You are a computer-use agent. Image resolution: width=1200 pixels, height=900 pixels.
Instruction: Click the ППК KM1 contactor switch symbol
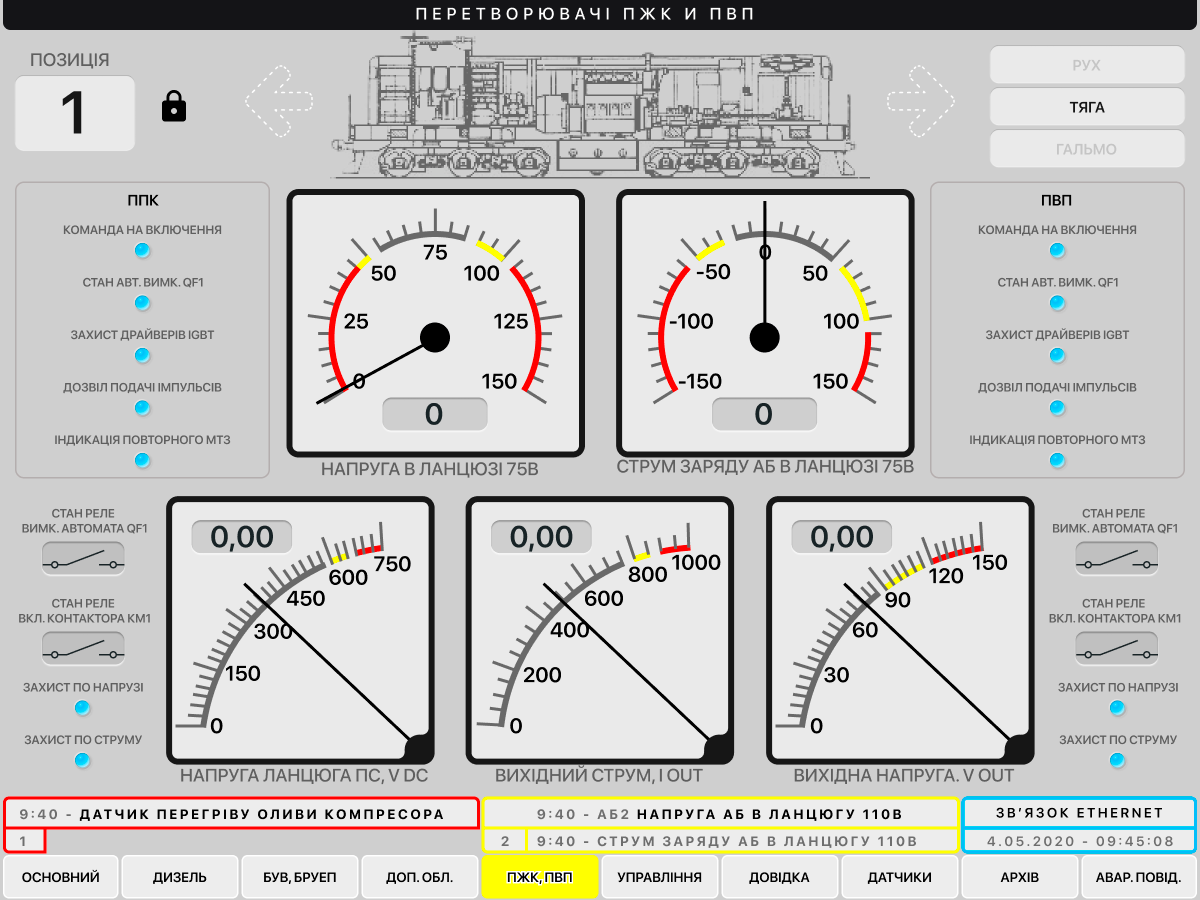(x=83, y=650)
